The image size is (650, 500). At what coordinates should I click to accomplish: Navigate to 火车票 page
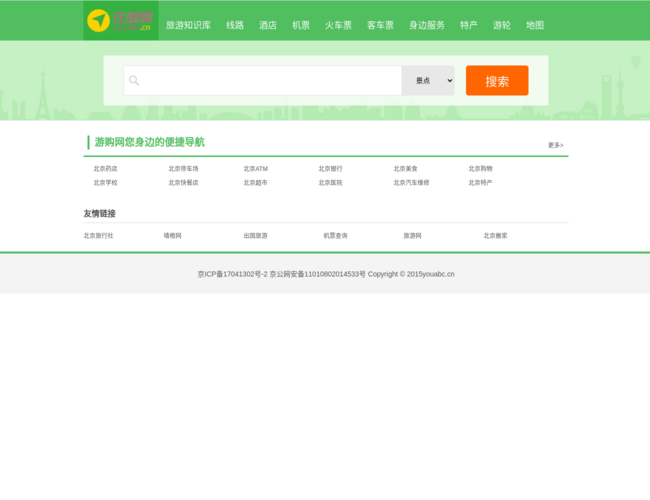(338, 25)
